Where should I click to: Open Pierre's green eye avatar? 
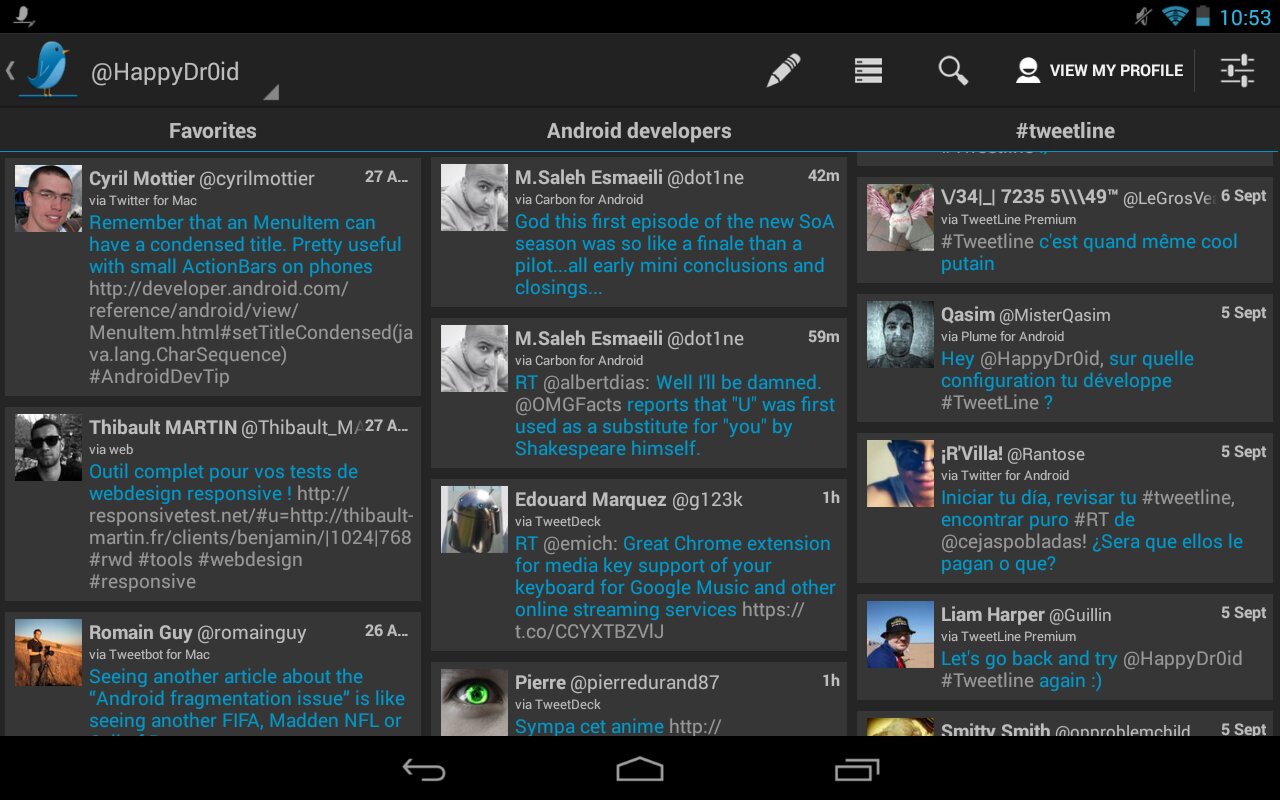(474, 701)
